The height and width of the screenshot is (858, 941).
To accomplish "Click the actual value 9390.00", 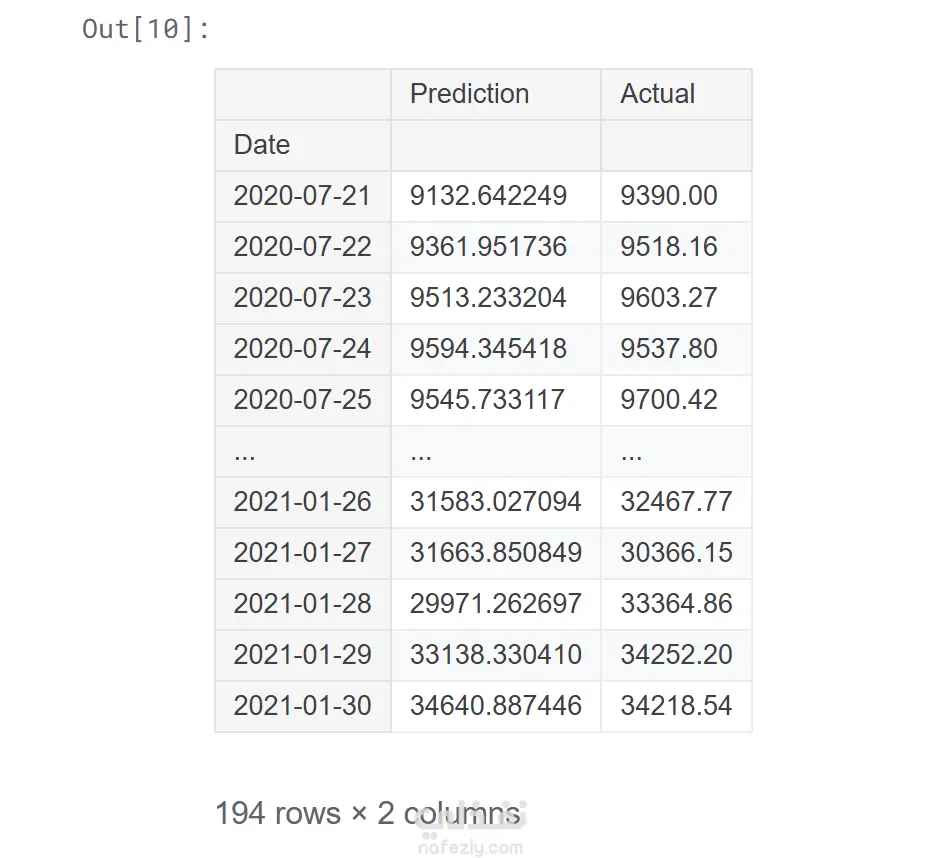I will [x=668, y=196].
